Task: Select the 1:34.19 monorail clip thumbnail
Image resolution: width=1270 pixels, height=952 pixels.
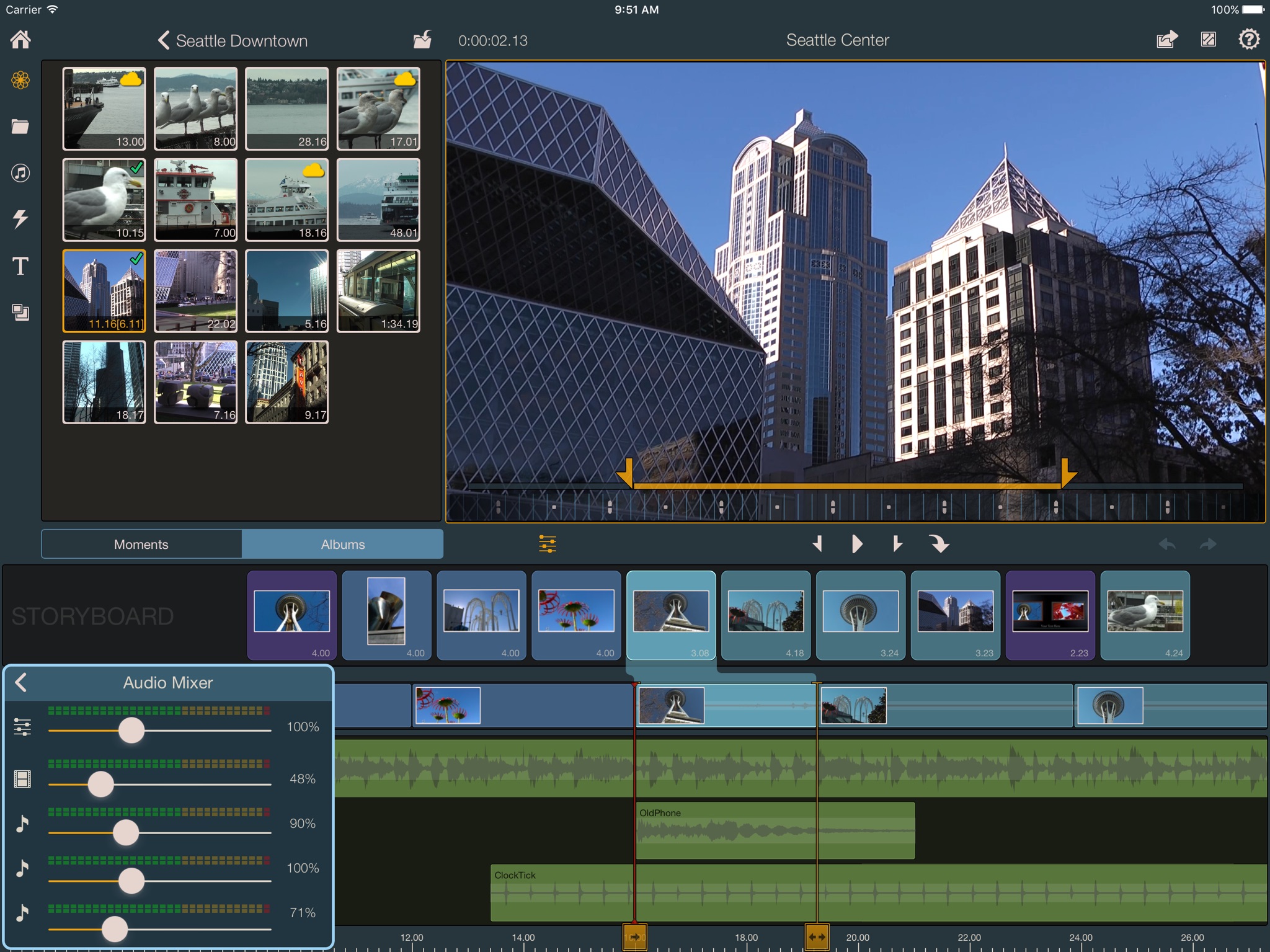Action: click(x=378, y=291)
